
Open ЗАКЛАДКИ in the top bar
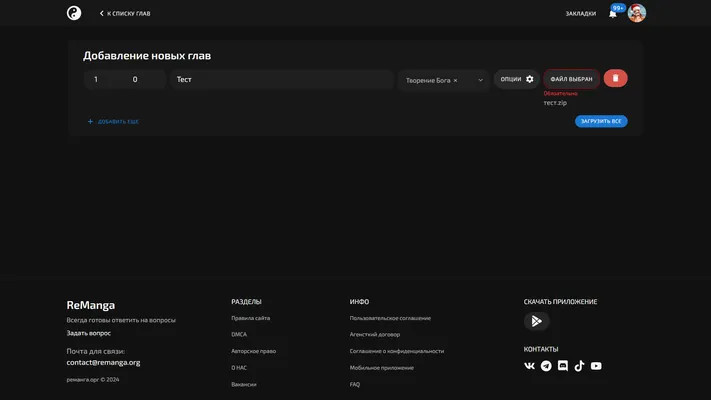click(580, 14)
